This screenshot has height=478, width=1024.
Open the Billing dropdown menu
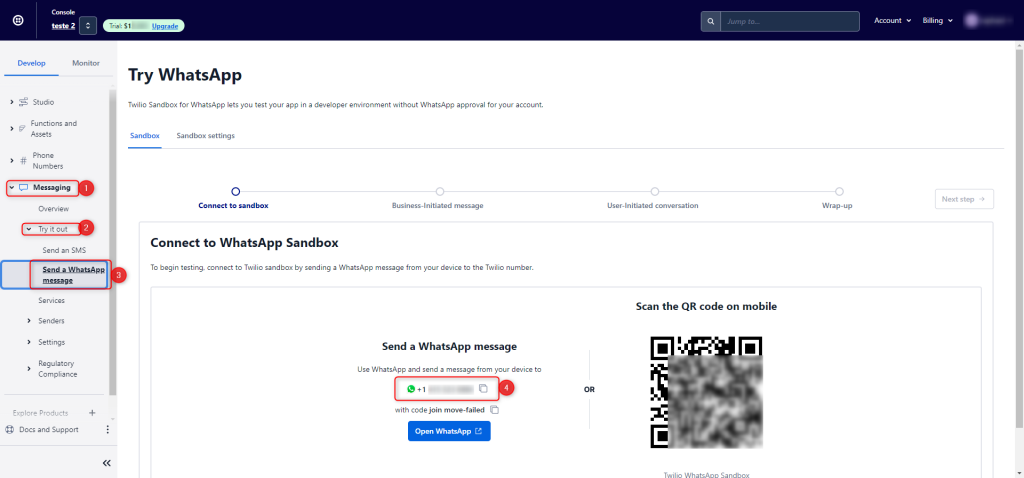(937, 21)
